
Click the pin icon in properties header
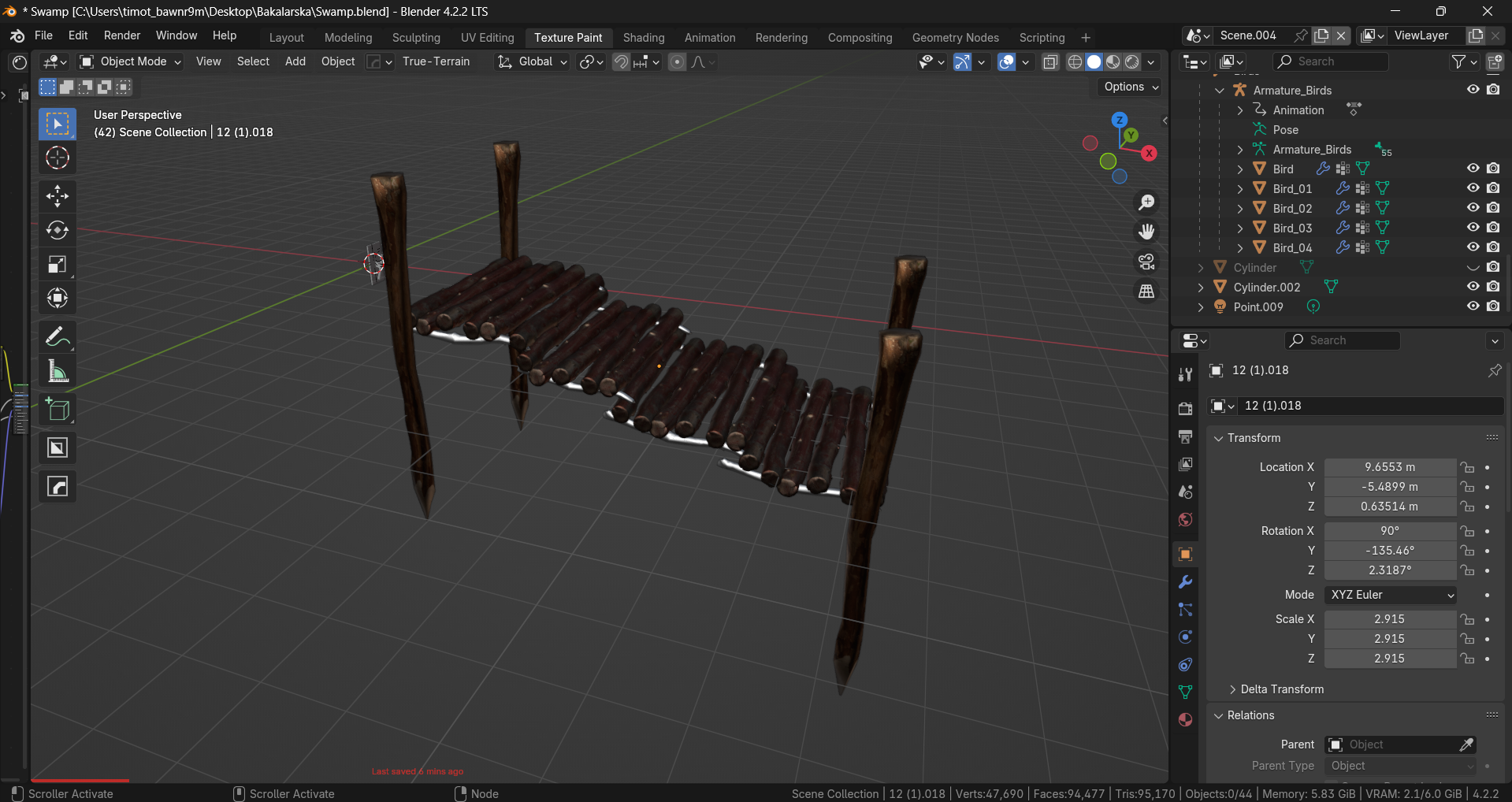tap(1494, 370)
